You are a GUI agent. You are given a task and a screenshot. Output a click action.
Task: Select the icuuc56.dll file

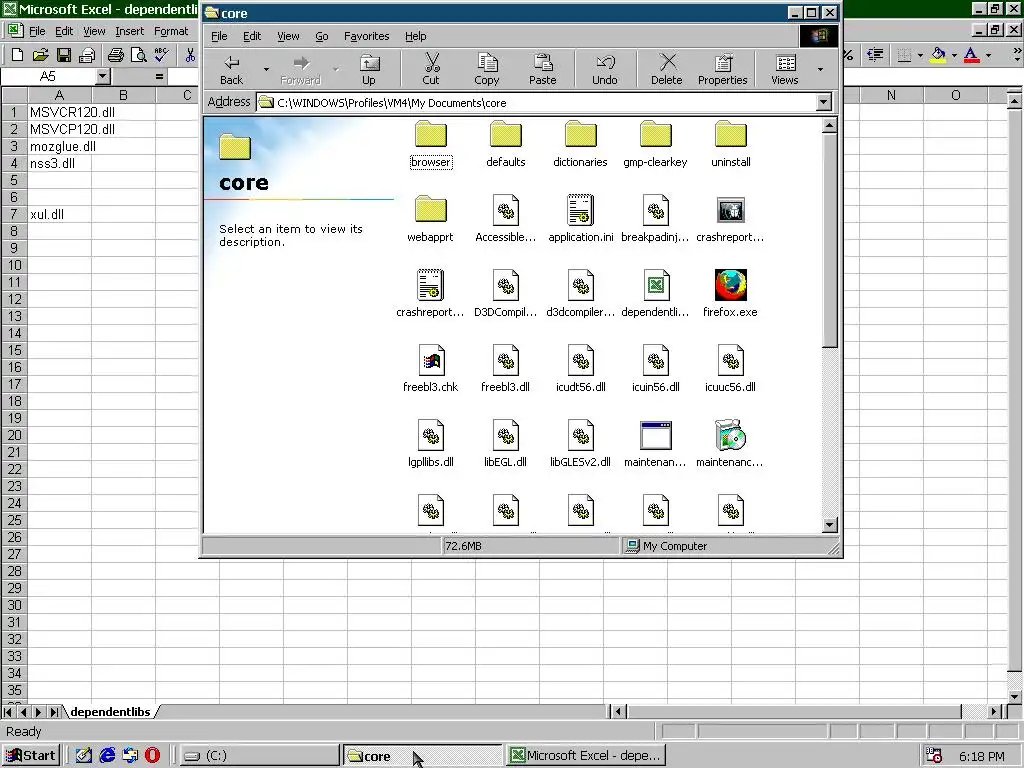[x=730, y=370]
